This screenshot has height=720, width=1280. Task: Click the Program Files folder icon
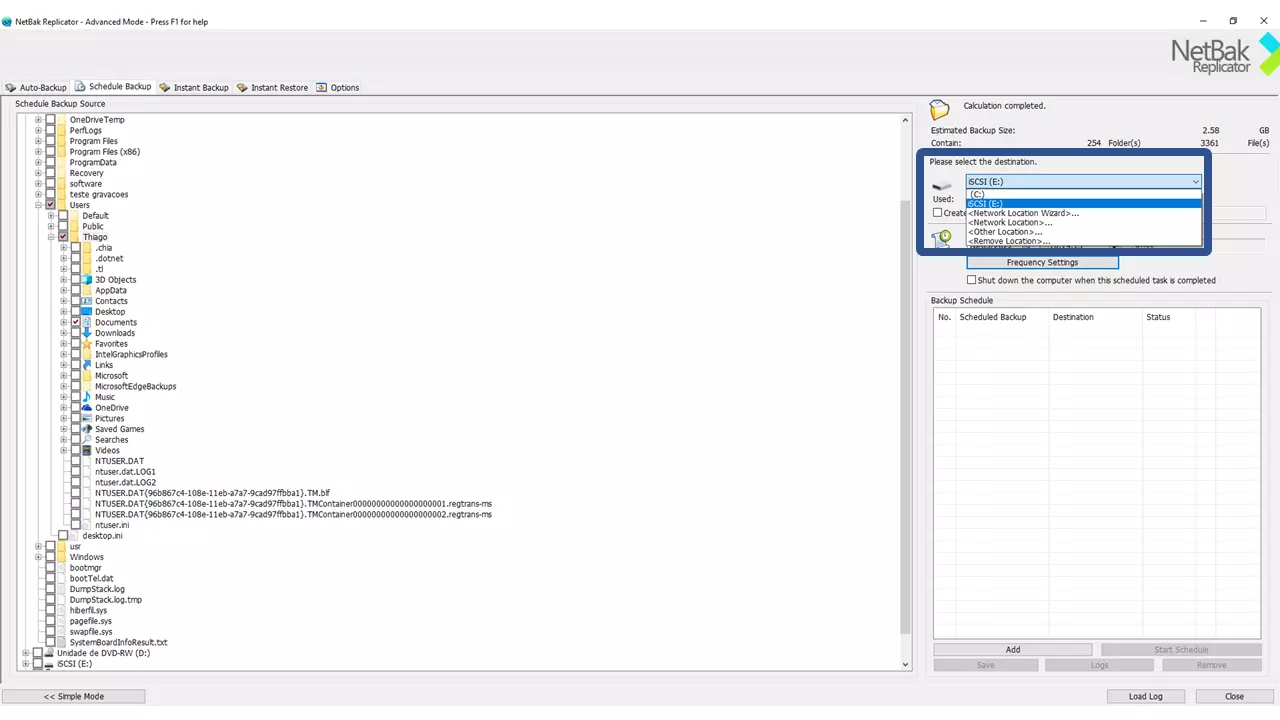(x=62, y=141)
